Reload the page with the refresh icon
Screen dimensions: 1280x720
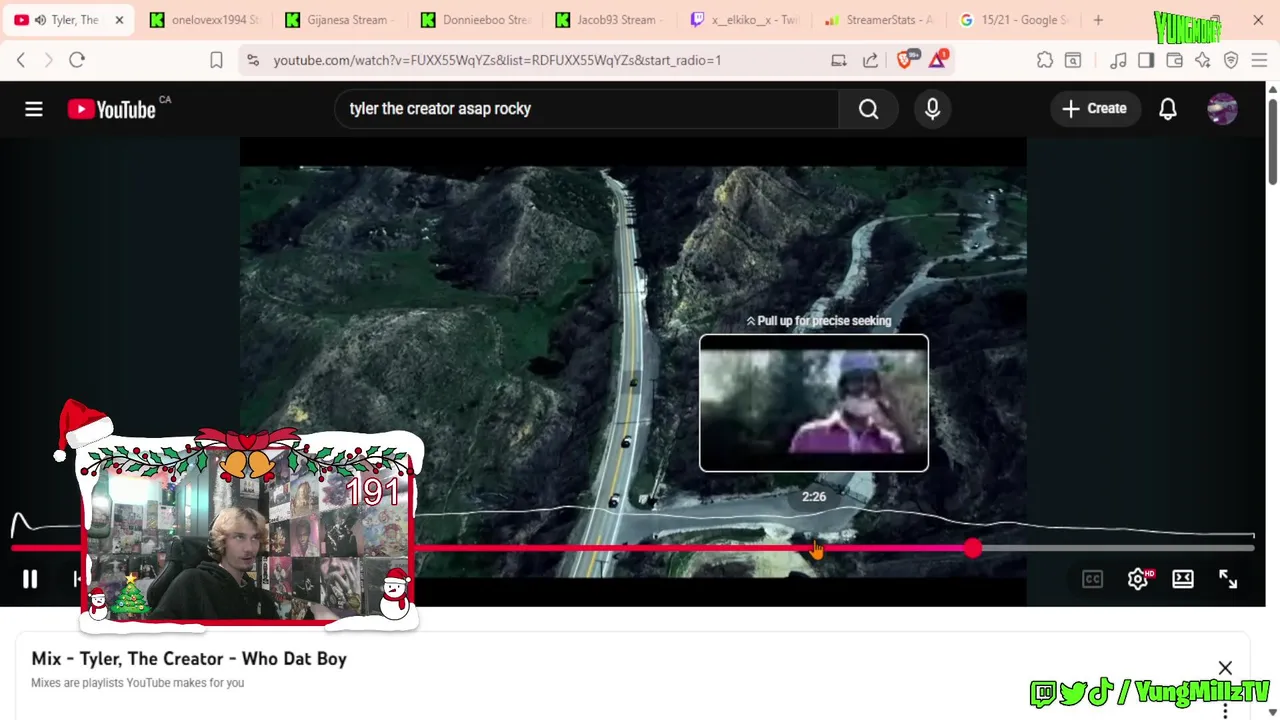(77, 60)
